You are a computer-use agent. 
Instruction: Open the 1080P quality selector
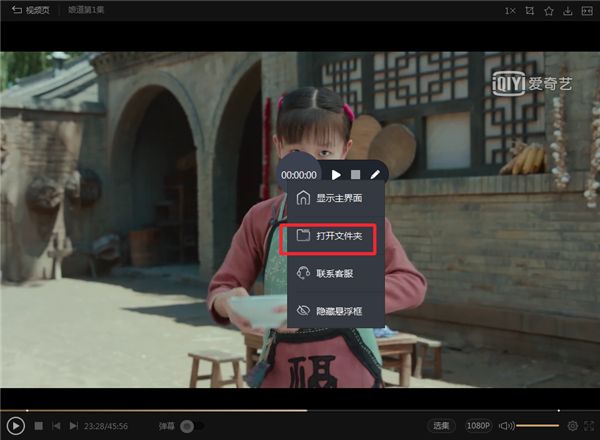point(478,425)
